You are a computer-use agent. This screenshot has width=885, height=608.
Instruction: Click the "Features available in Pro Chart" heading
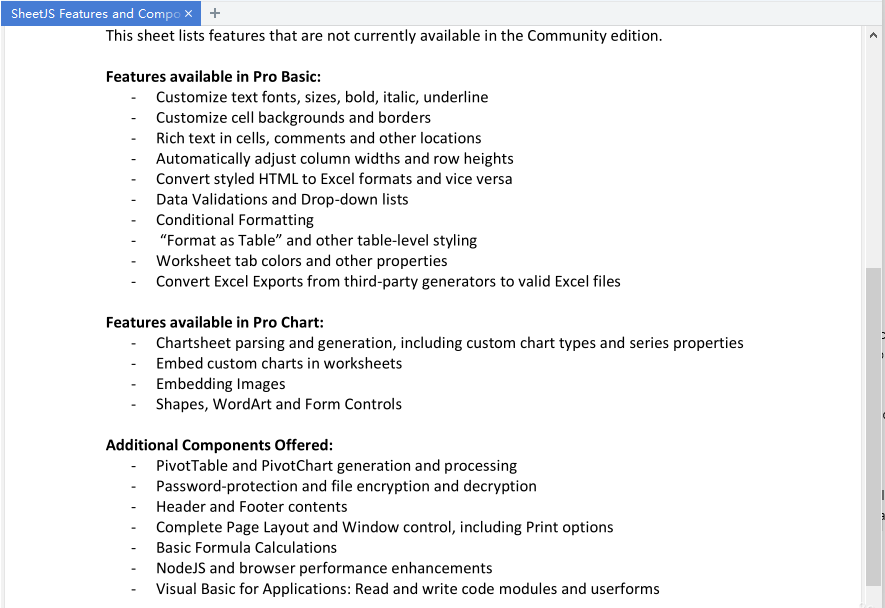coord(214,322)
